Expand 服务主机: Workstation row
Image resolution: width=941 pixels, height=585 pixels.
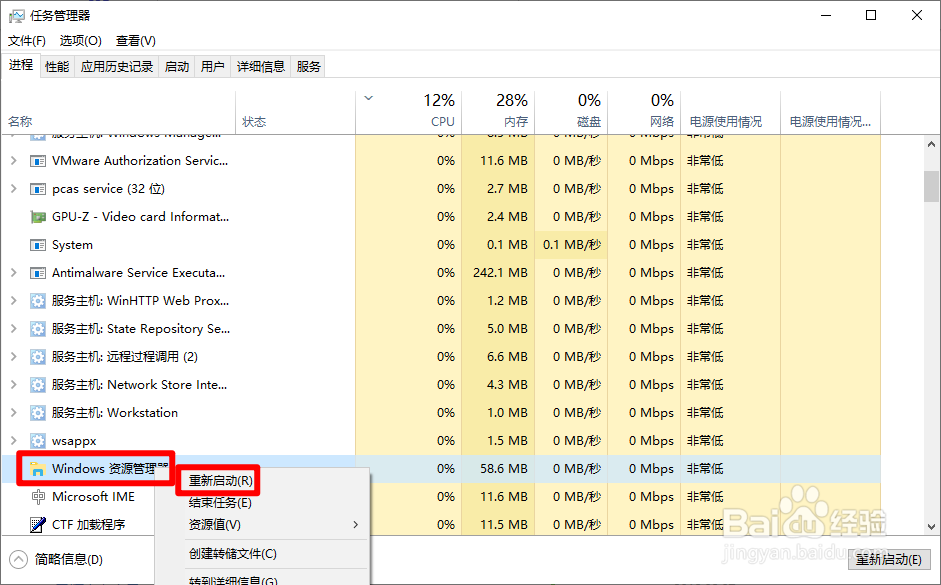pyautogui.click(x=14, y=413)
